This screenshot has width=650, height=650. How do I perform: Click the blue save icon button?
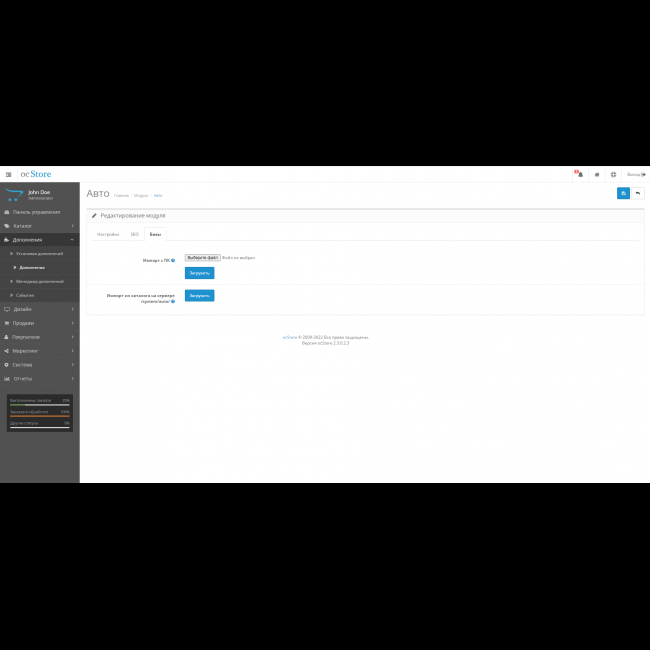point(623,193)
